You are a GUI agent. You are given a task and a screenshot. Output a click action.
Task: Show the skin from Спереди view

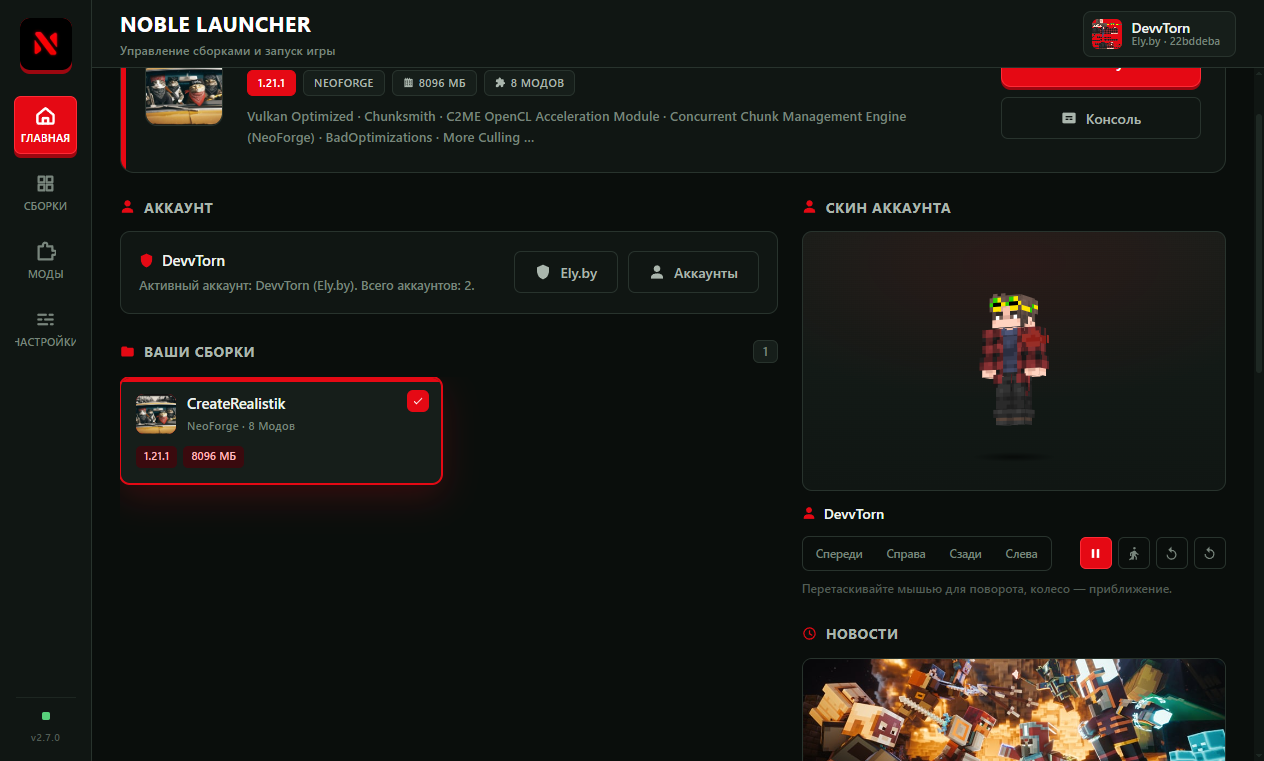point(839,554)
